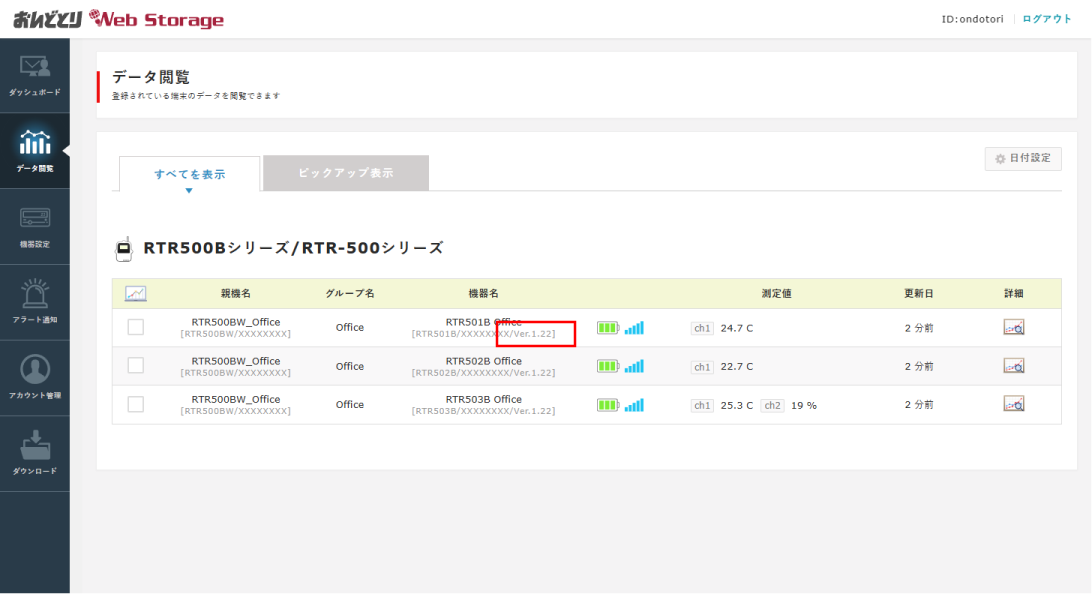Screen dimensions: 1092x594
Task: Select the RTR501B Office device name
Action: pos(483,322)
